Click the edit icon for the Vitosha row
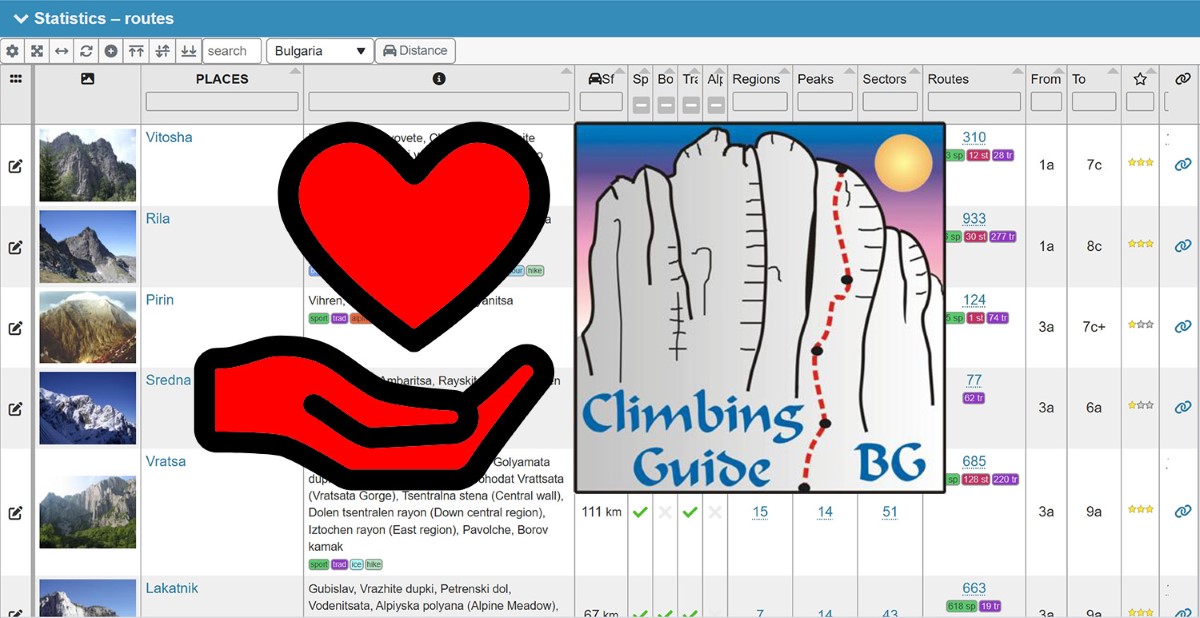 click(x=15, y=166)
